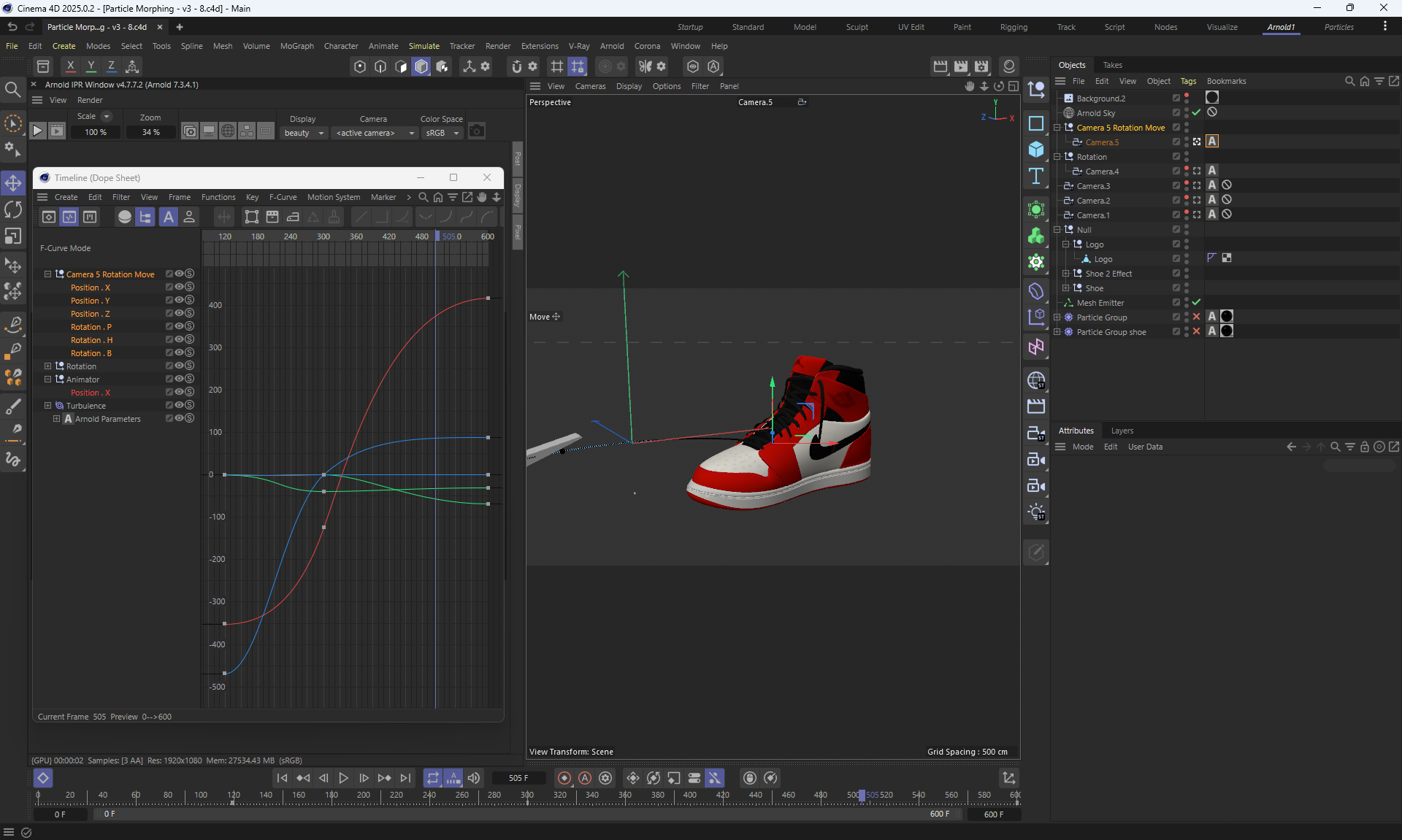Toggle Mesh Emitter enable checkmark
The height and width of the screenshot is (840, 1402).
point(1196,302)
